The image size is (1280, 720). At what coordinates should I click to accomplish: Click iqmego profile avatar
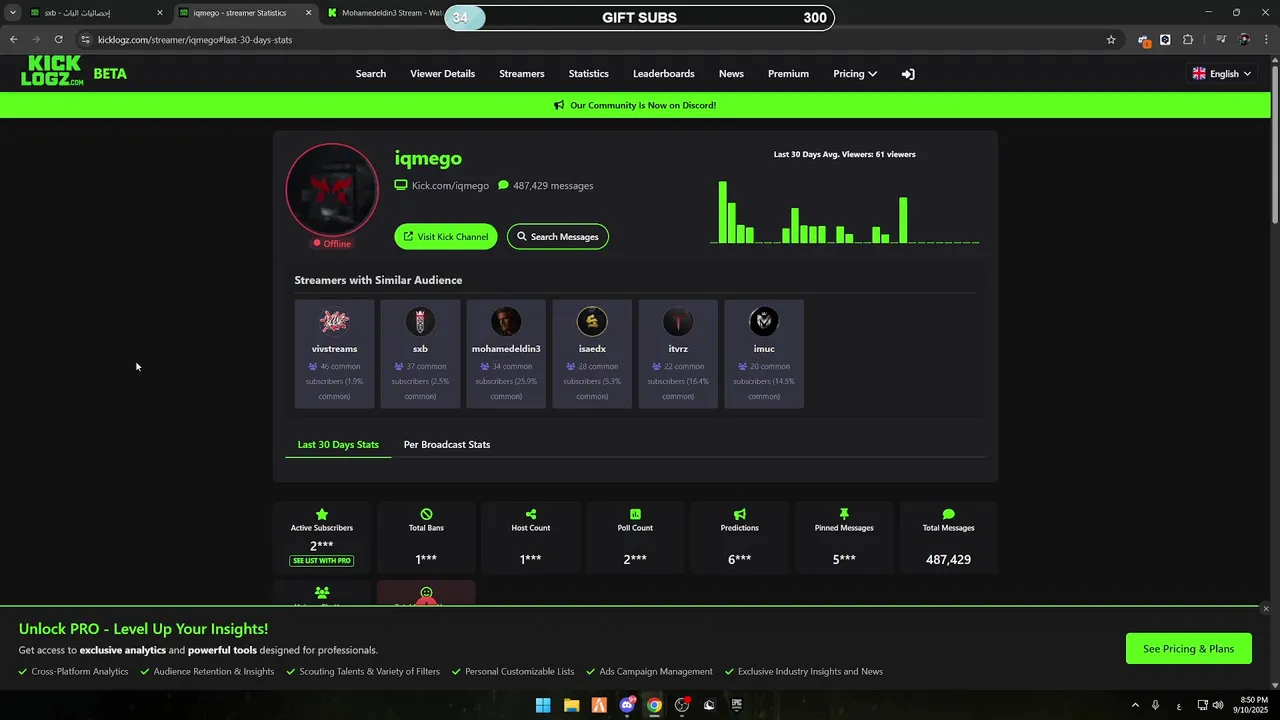point(332,190)
